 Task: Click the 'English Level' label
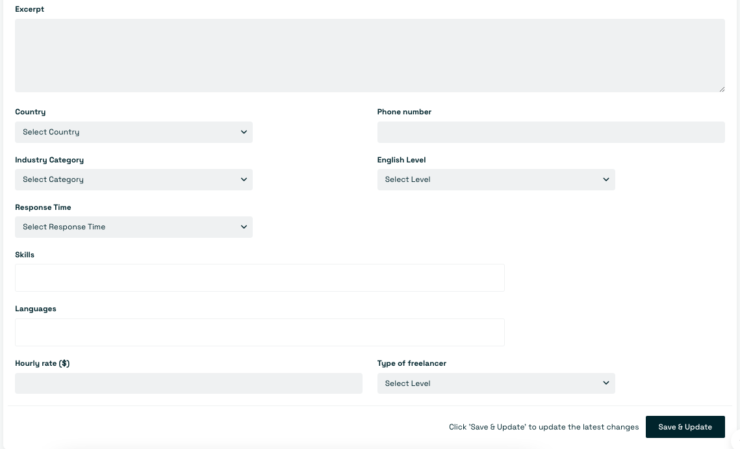(401, 160)
